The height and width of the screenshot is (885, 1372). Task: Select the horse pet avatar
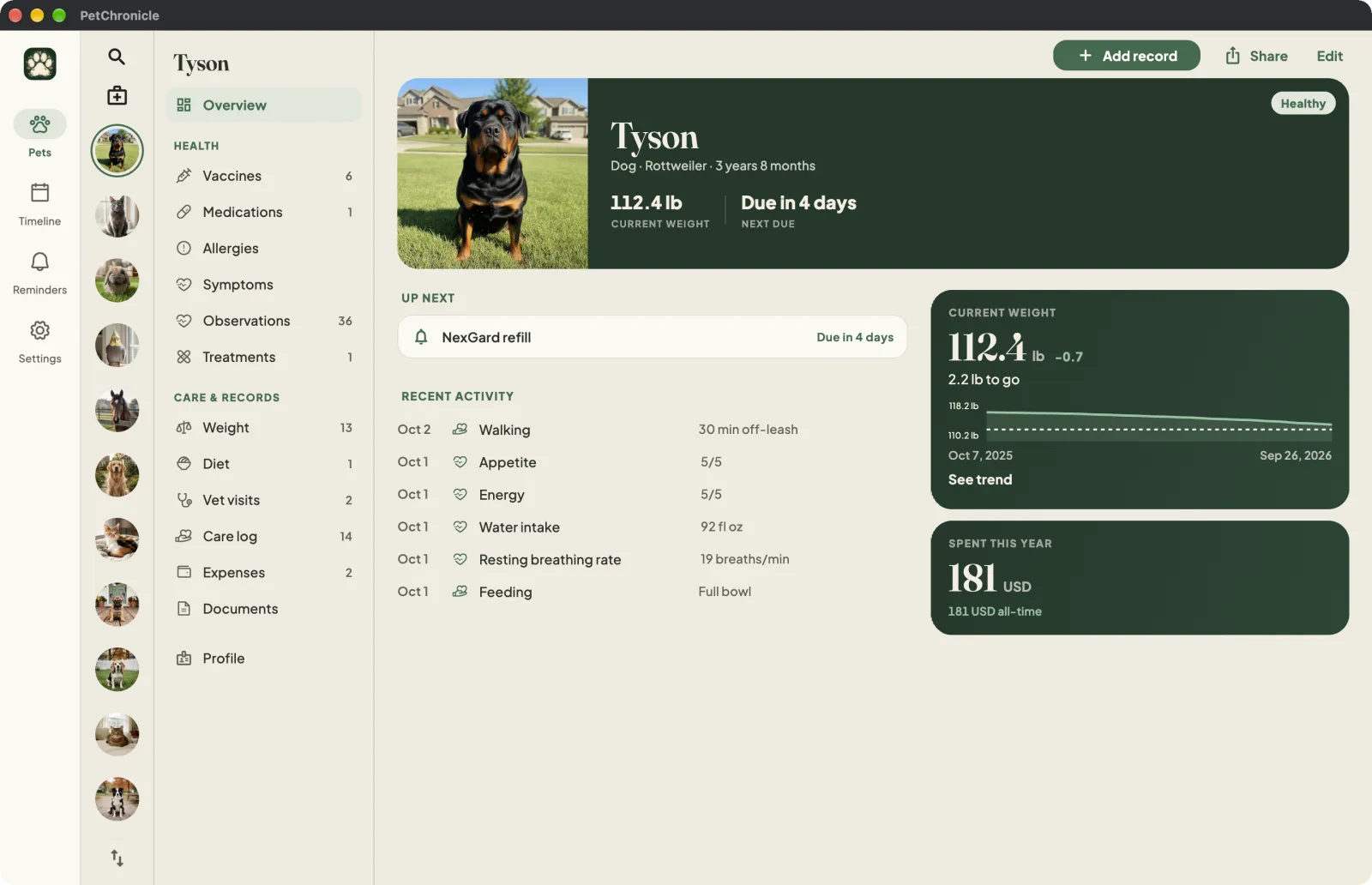117,411
